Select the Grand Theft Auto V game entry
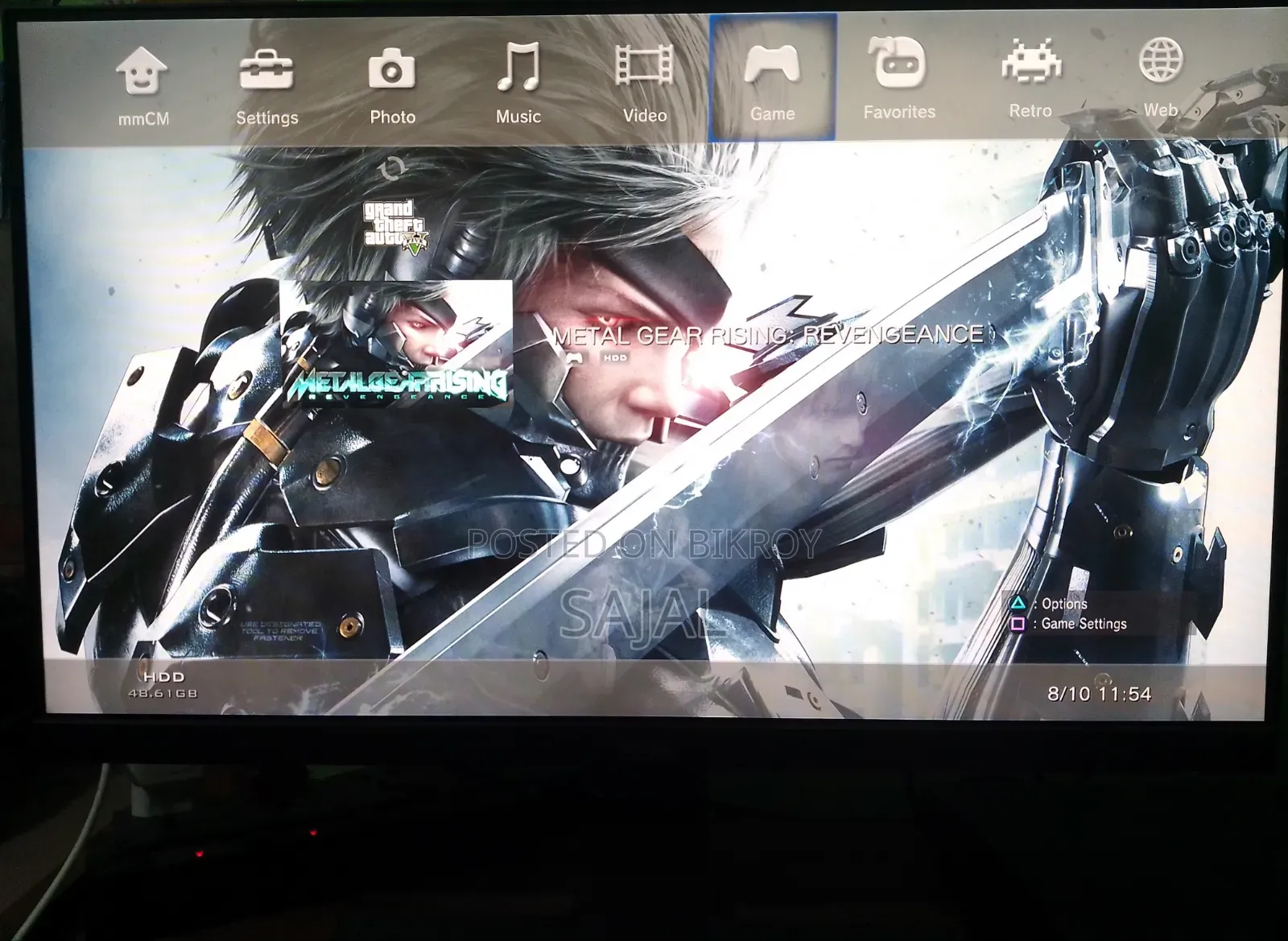The height and width of the screenshot is (941, 1288). pos(394,226)
